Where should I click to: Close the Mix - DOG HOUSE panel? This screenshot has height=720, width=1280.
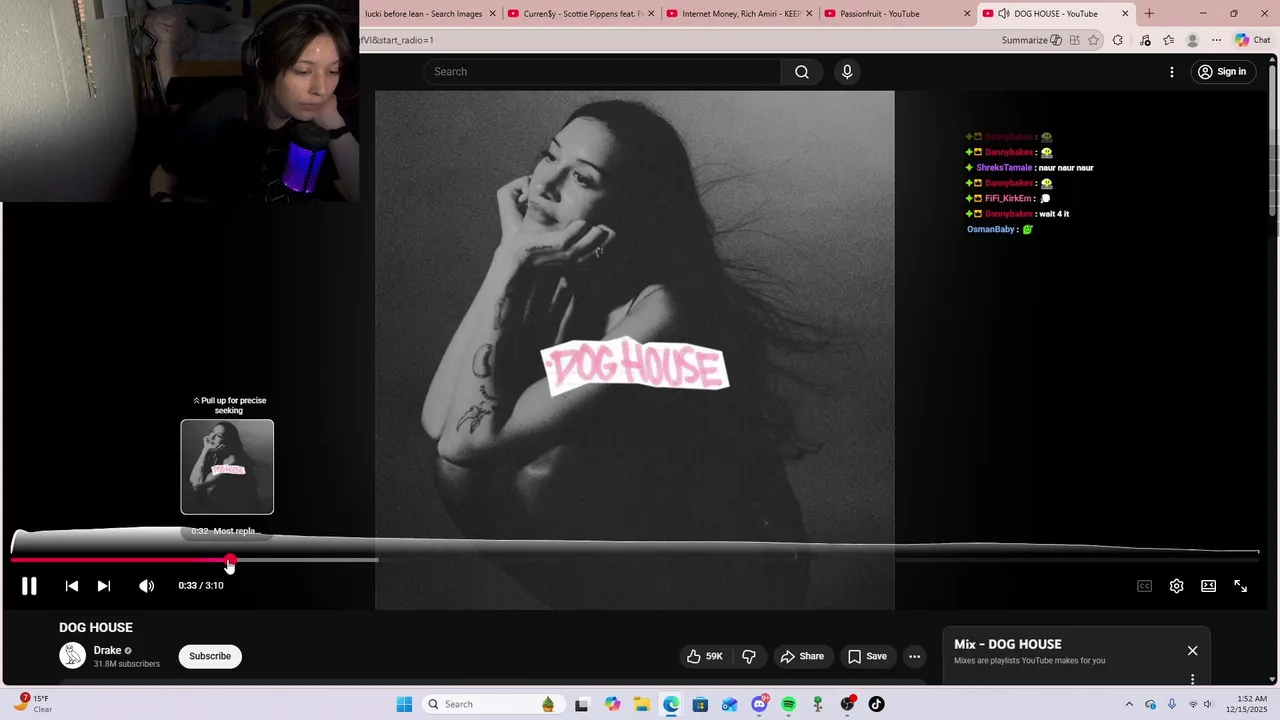[x=1192, y=651]
